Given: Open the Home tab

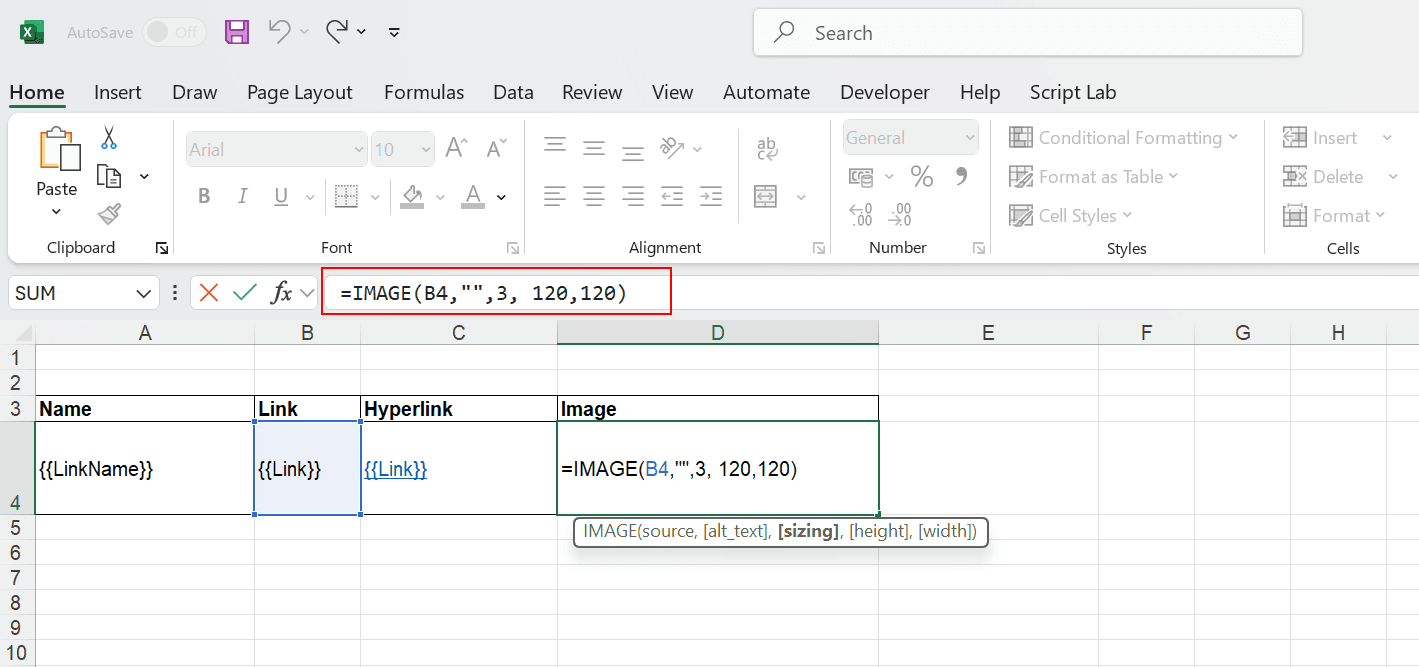Looking at the screenshot, I should click(37, 92).
